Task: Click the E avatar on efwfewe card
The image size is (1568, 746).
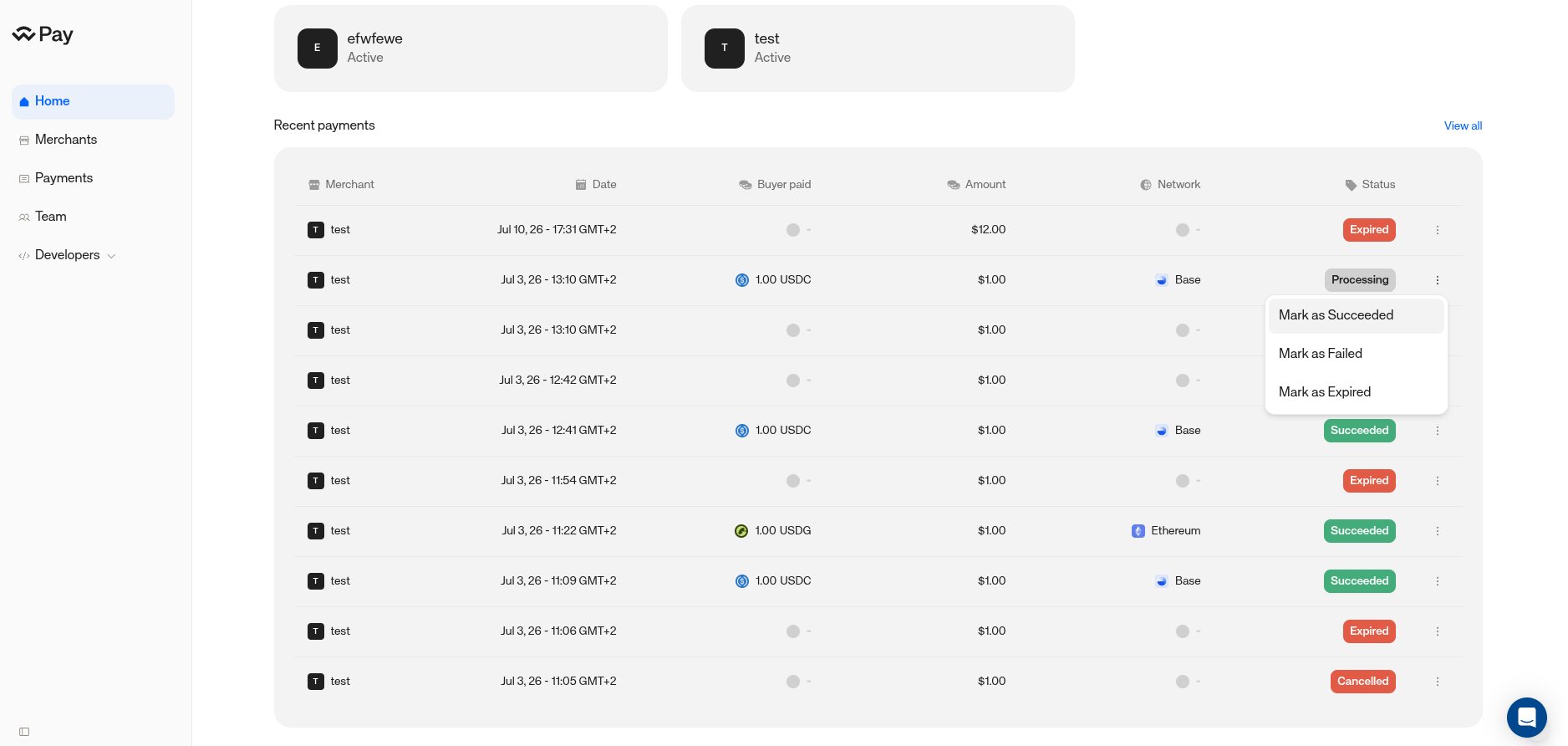Action: pos(318,49)
